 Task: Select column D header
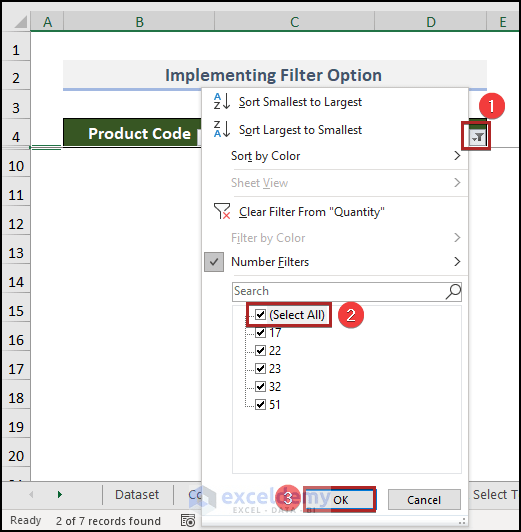coord(431,22)
